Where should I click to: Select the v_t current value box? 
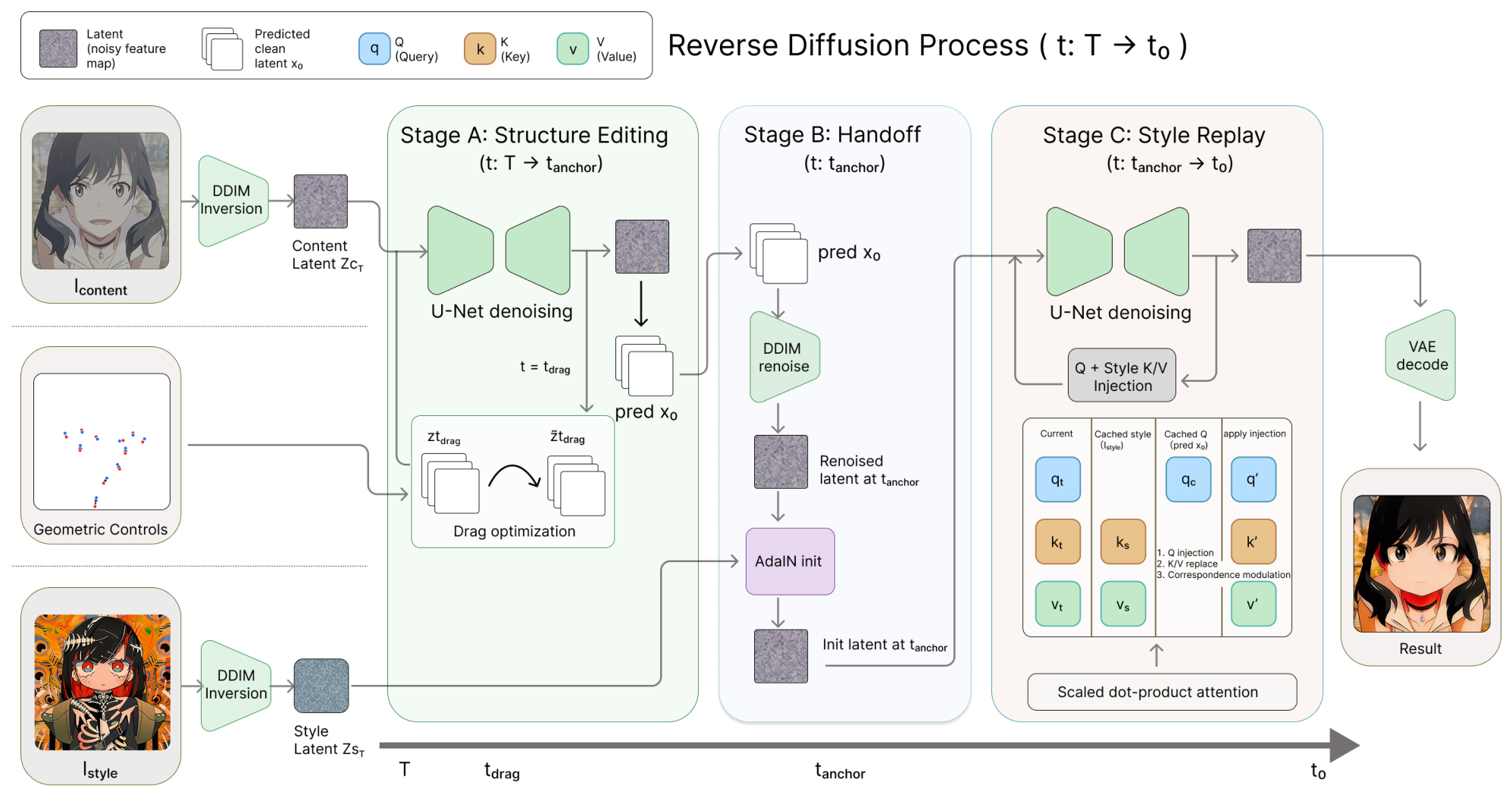(1057, 604)
